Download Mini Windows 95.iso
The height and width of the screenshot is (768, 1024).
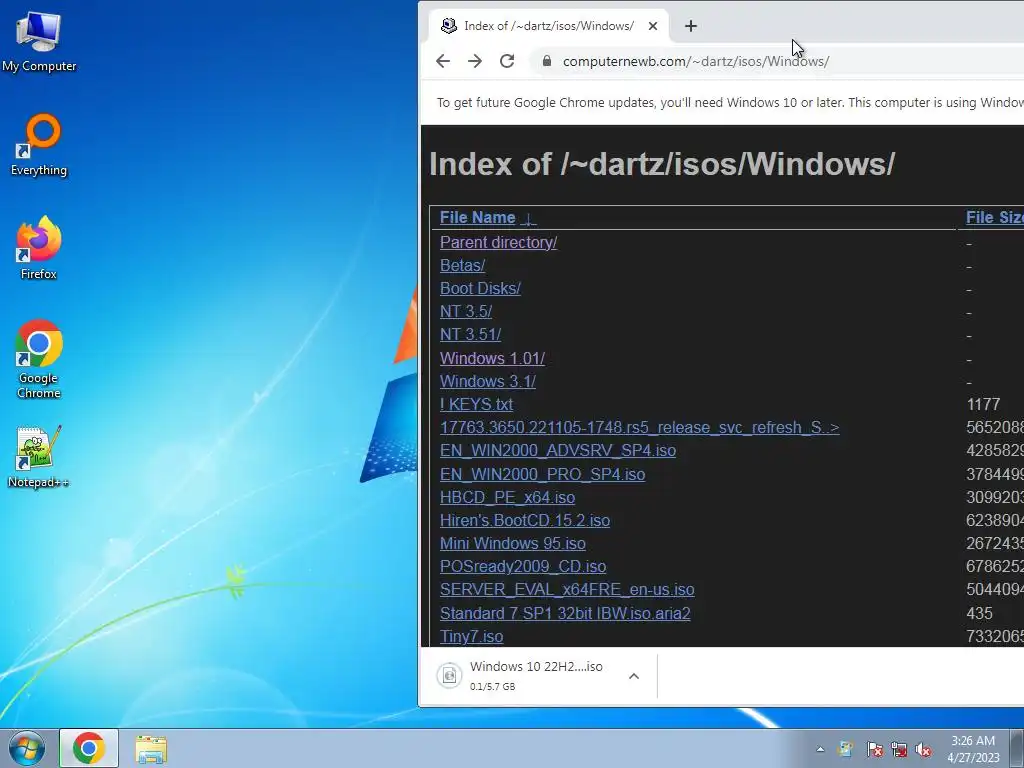point(513,543)
